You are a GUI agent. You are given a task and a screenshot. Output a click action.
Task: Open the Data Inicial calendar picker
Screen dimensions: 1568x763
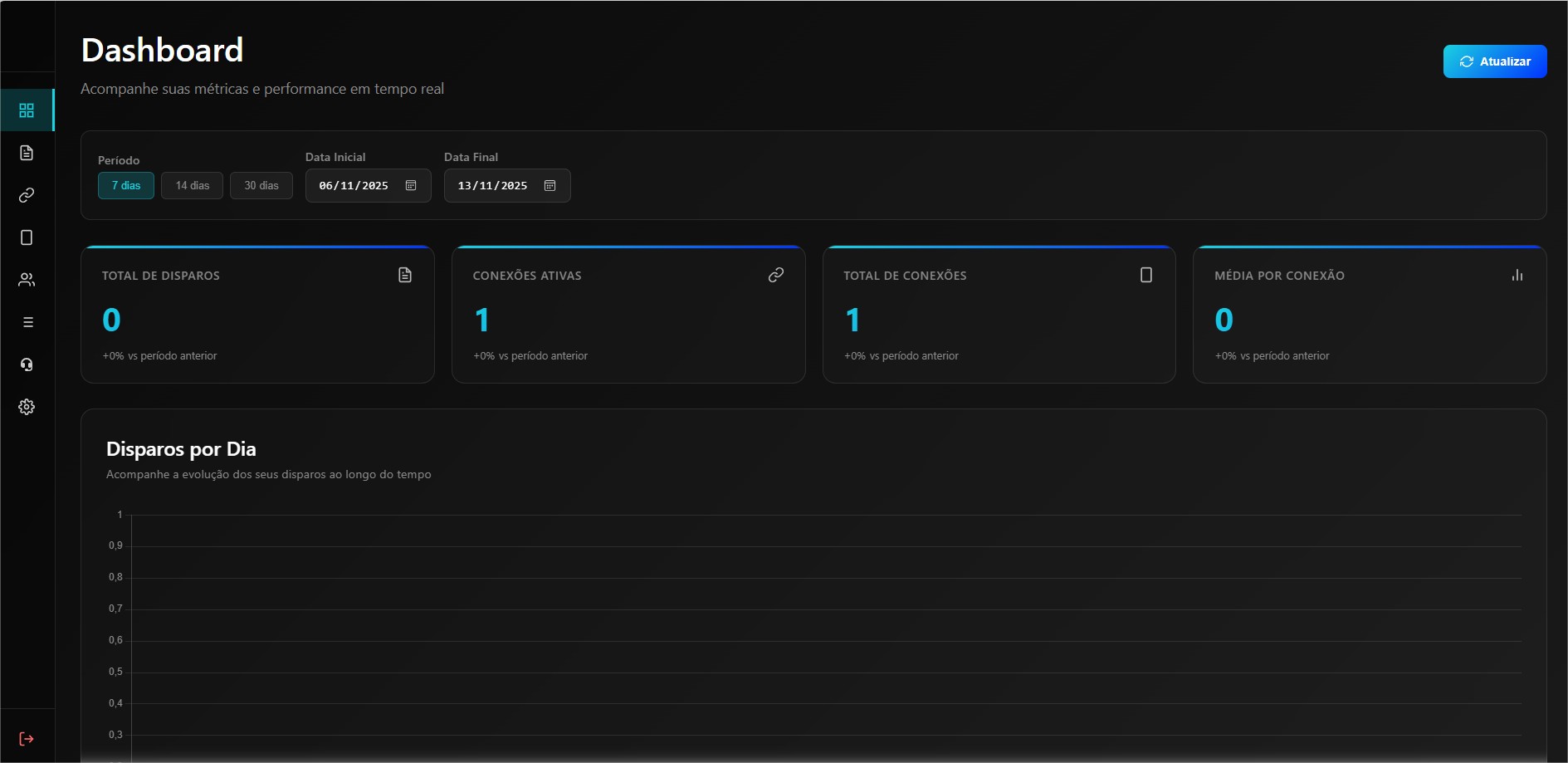411,186
